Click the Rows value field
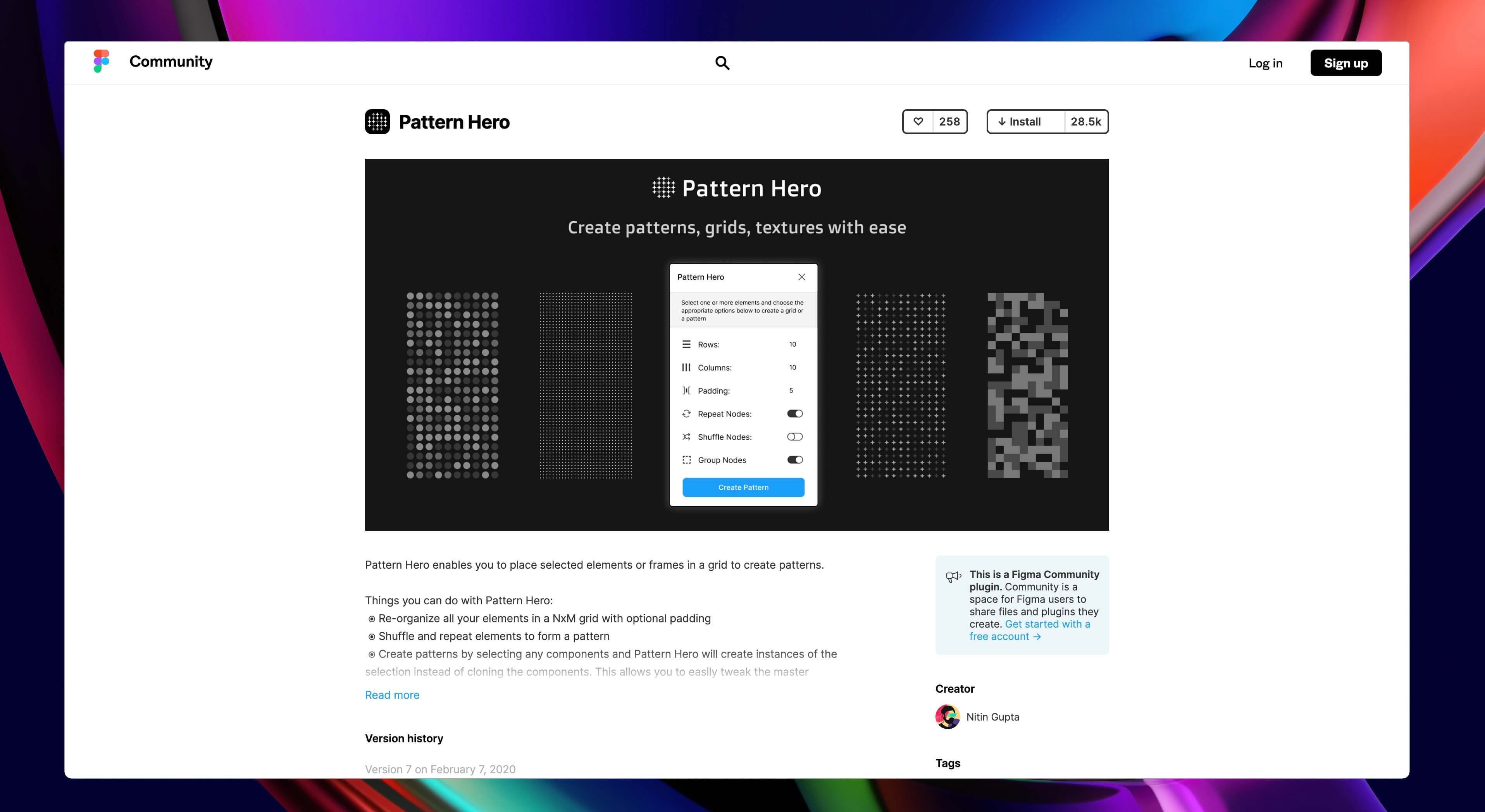The image size is (1485, 812). [x=792, y=345]
